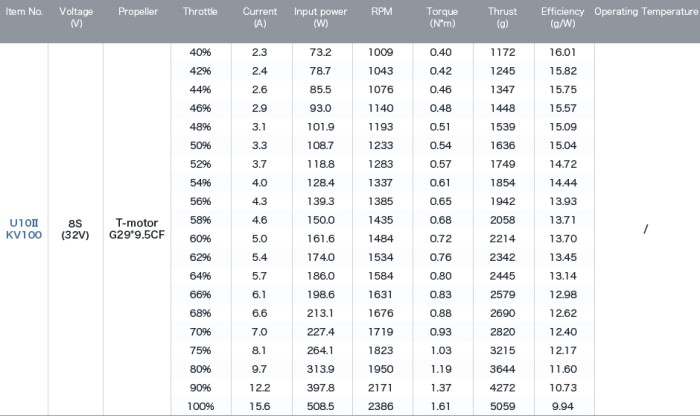Select the 50% throttle cell

coord(200,146)
